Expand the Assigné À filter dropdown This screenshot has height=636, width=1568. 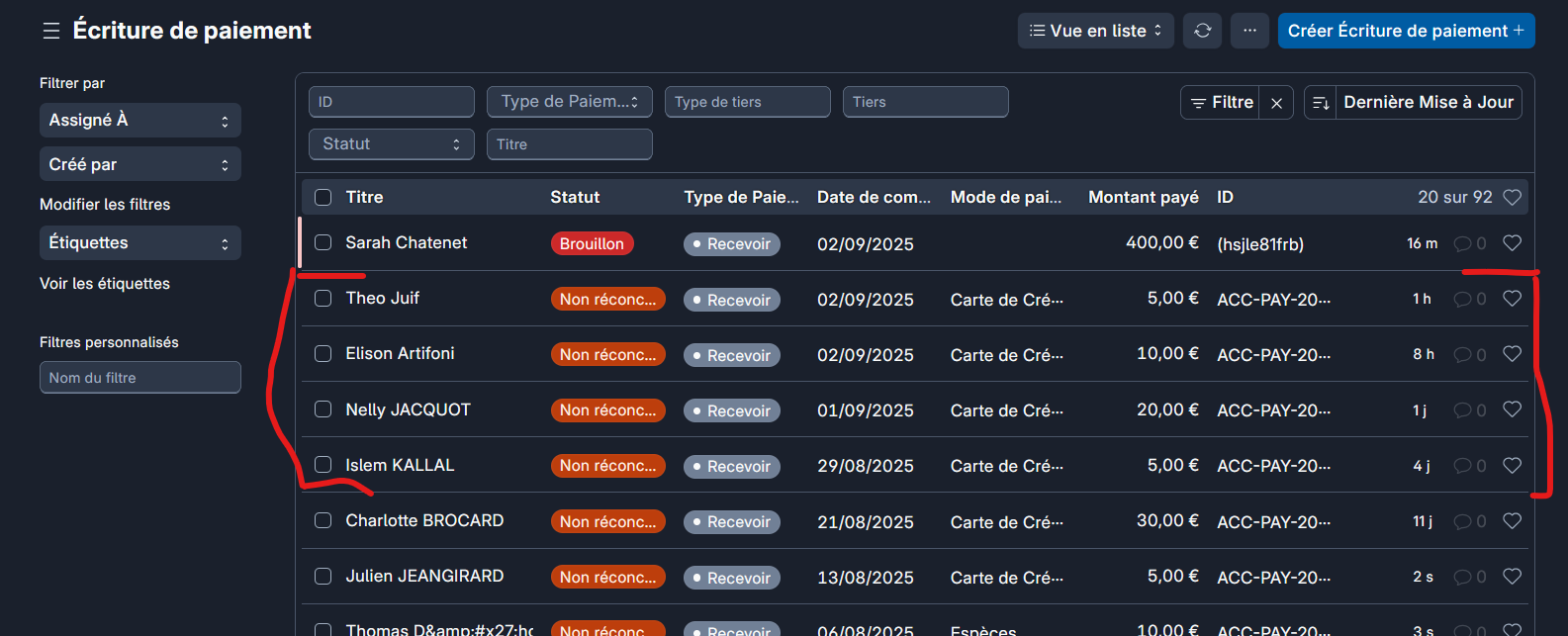tap(139, 121)
